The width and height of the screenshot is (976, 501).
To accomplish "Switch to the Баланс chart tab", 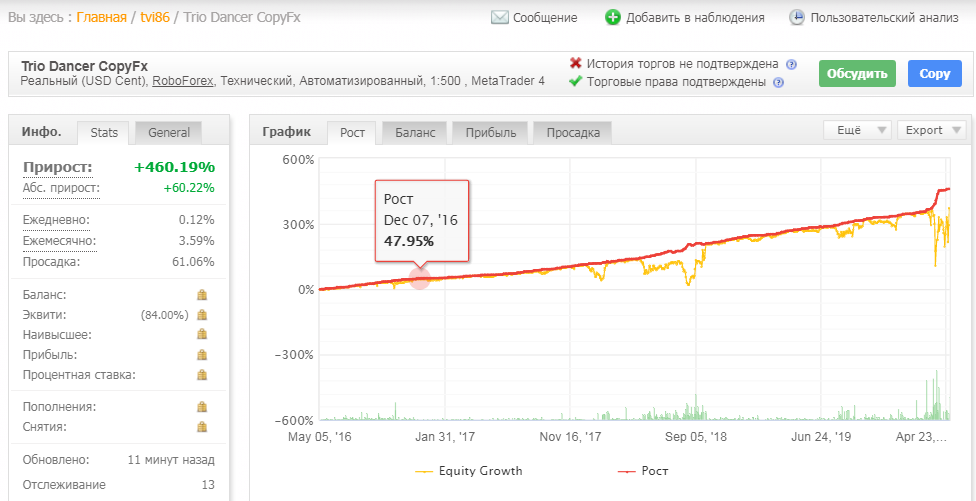I will 413,133.
